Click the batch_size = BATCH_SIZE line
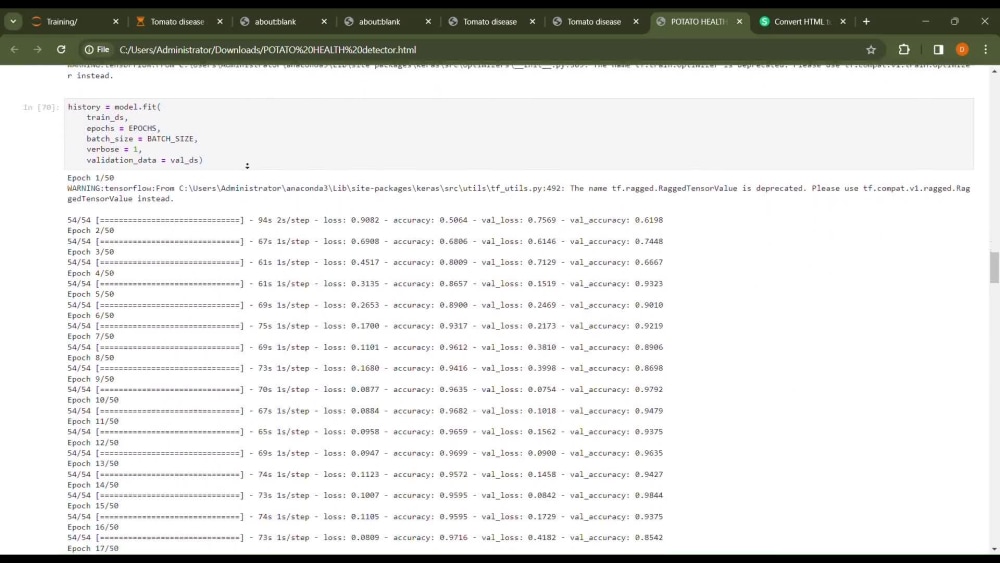 [142, 138]
